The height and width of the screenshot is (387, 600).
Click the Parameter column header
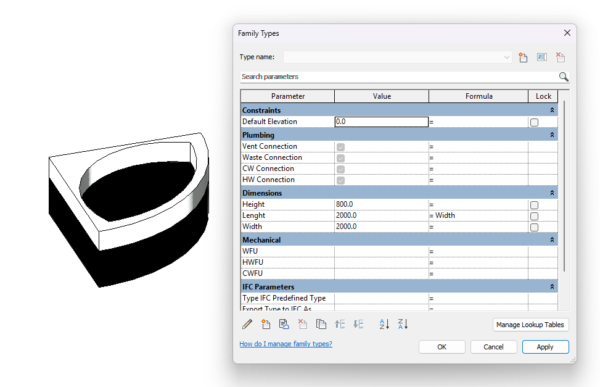click(288, 96)
